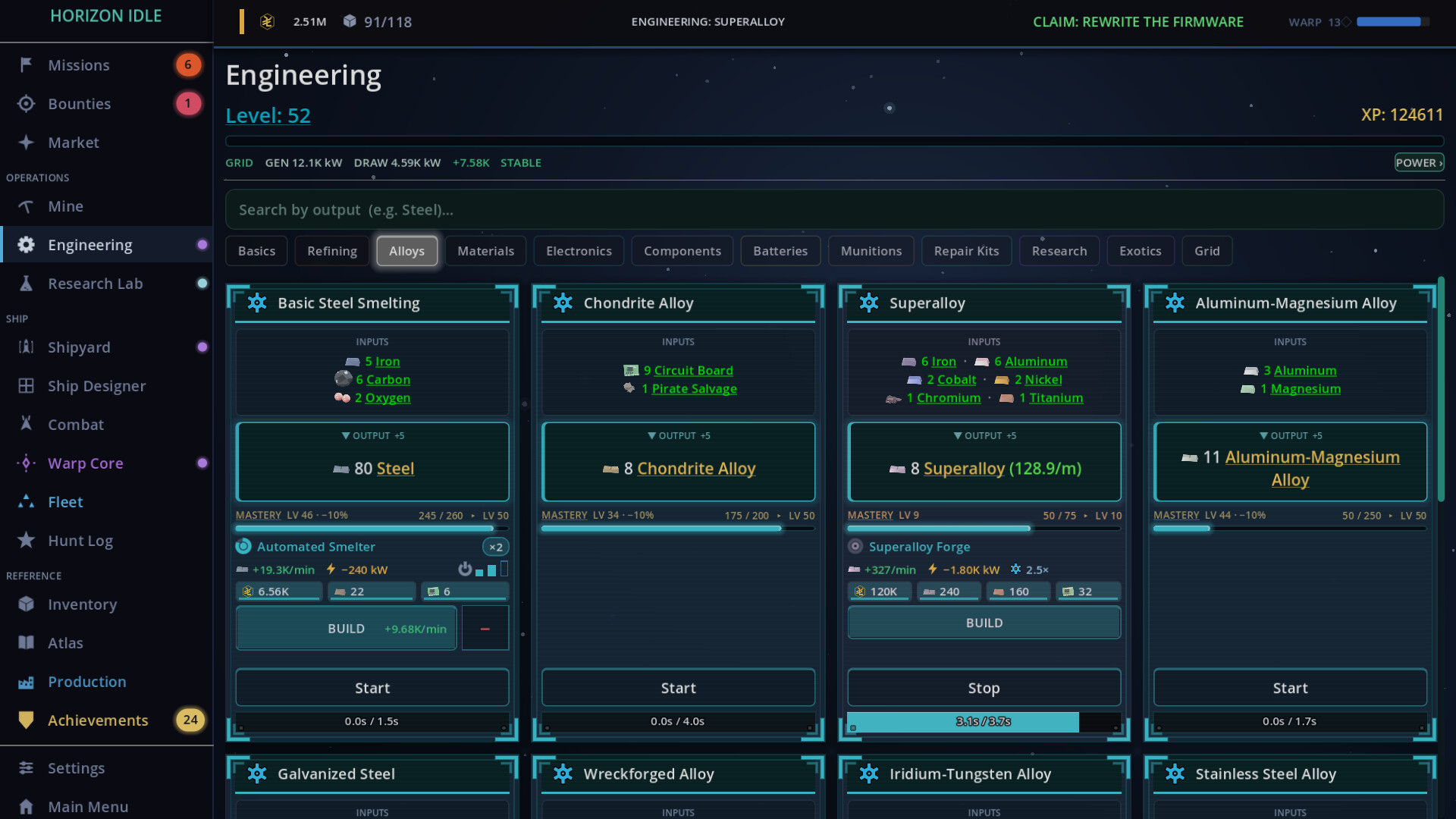The image size is (1456, 819).
Task: Toggle the Automated Smelter status indicator
Action: click(243, 546)
